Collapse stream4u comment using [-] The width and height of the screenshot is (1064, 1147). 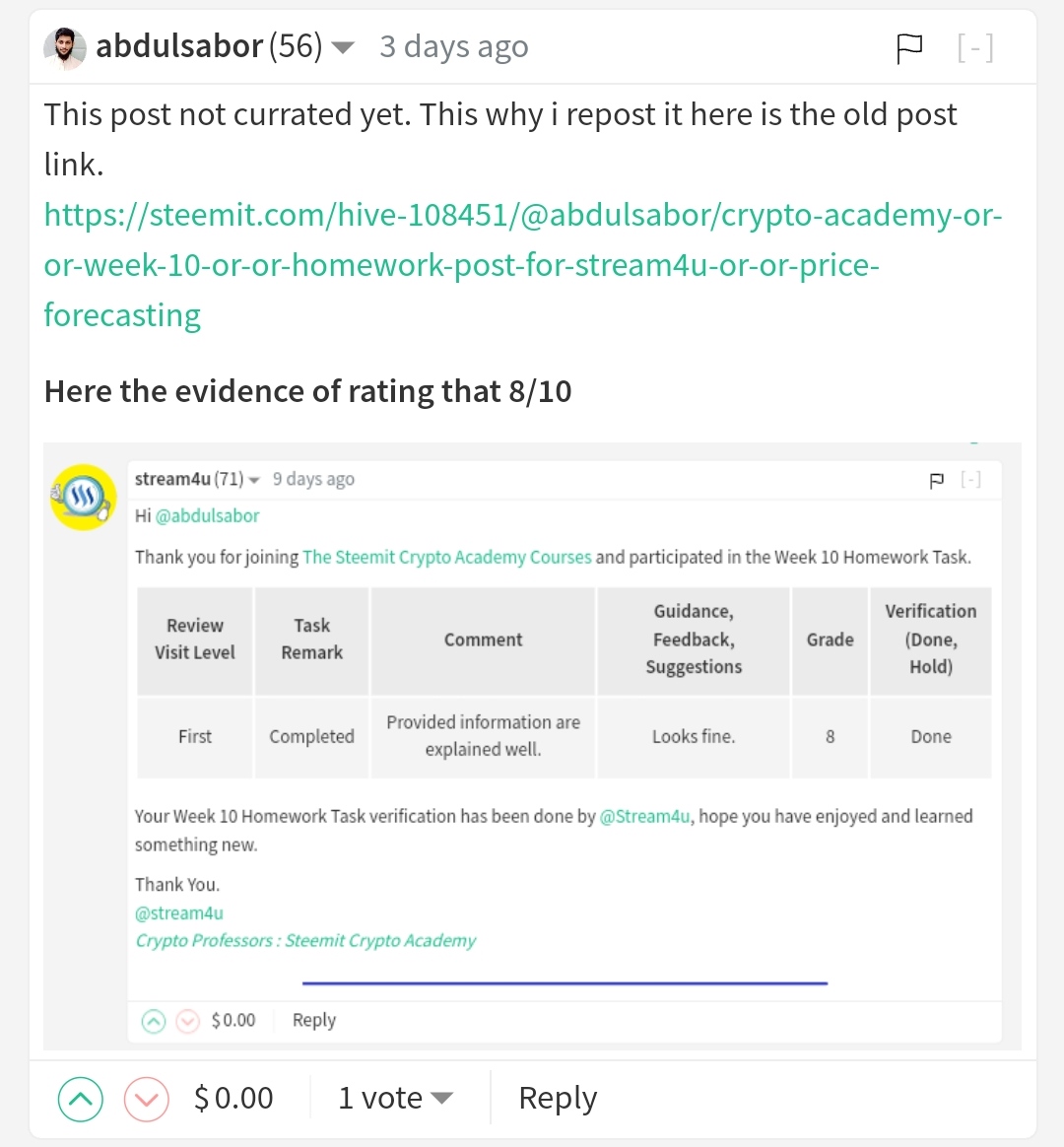tap(970, 480)
